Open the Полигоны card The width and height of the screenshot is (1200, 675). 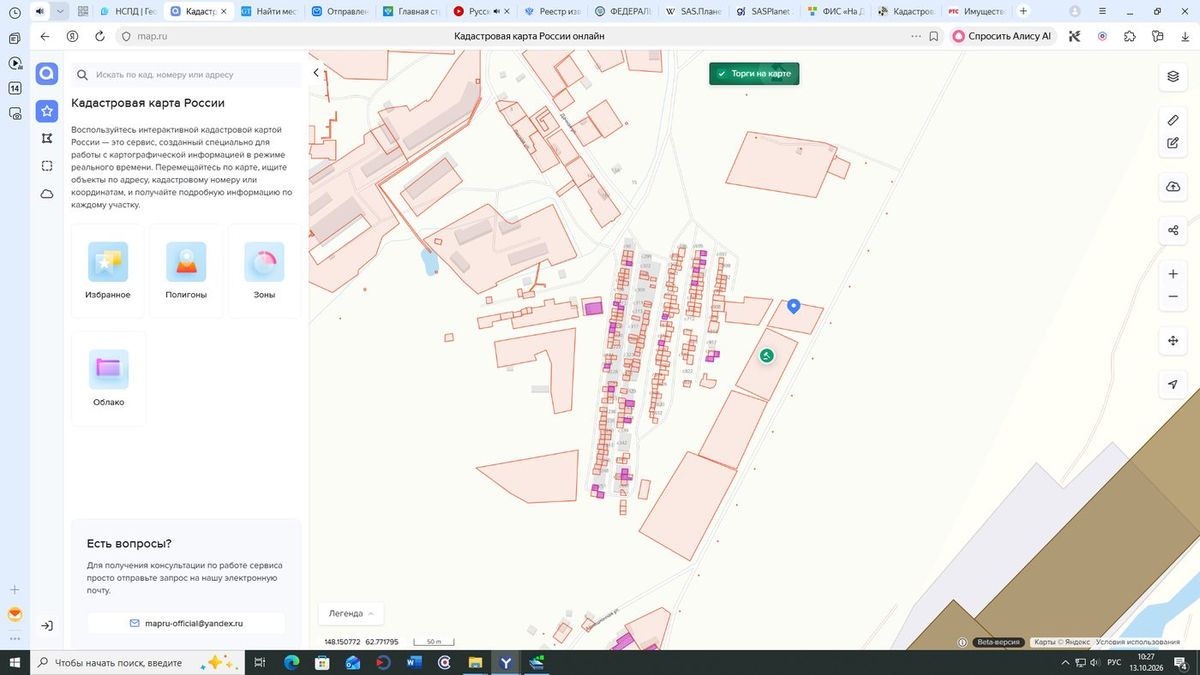(186, 272)
